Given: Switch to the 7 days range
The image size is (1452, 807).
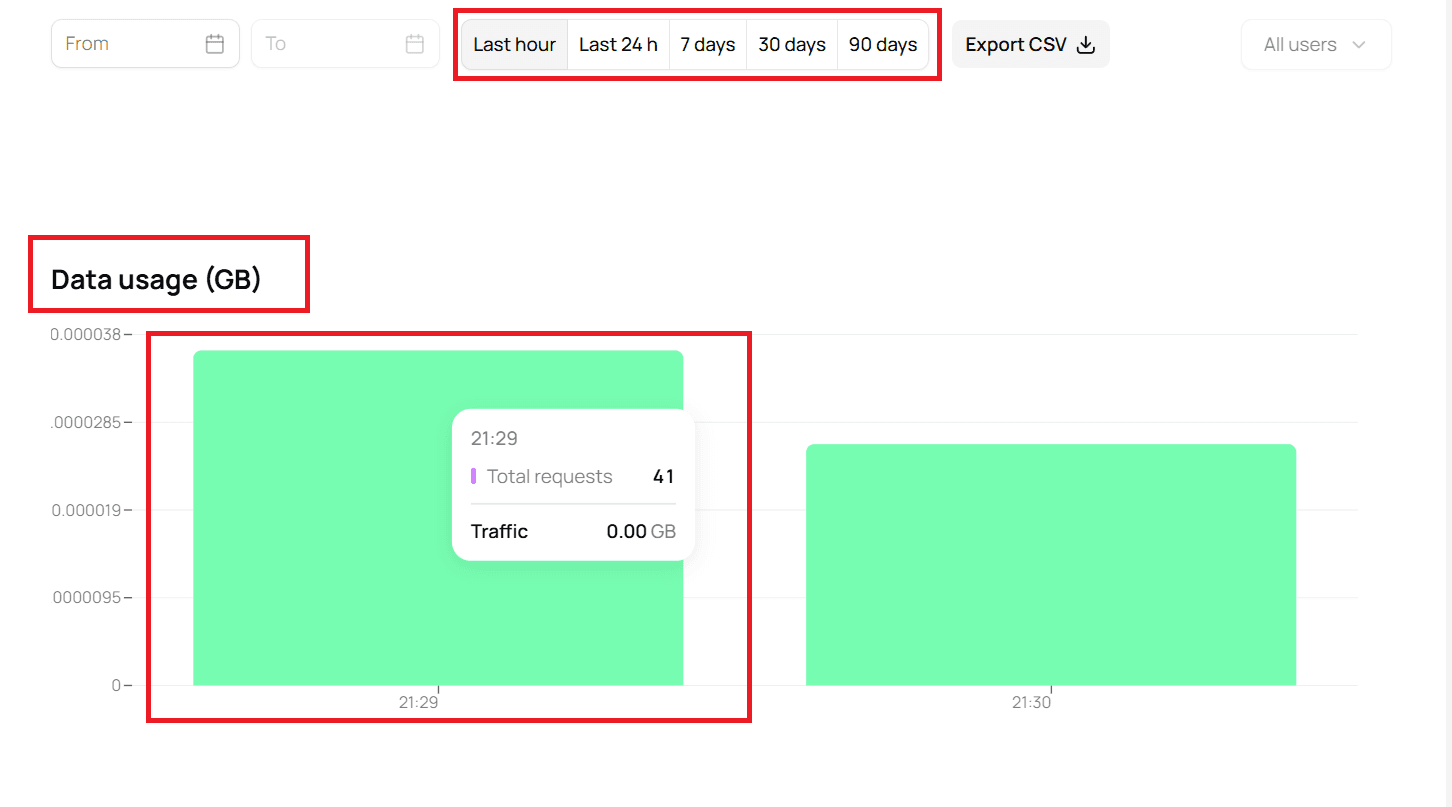Looking at the screenshot, I should click(x=708, y=44).
